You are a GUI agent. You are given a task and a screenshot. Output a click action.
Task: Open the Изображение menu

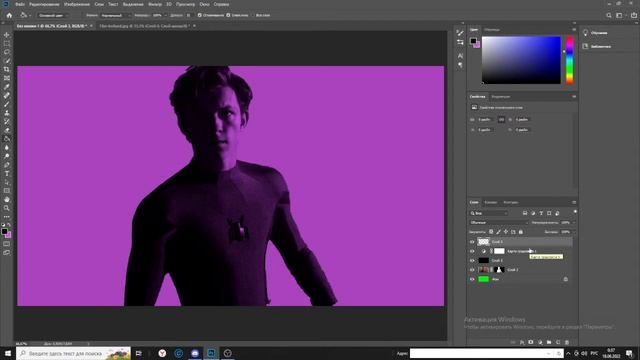pos(77,4)
